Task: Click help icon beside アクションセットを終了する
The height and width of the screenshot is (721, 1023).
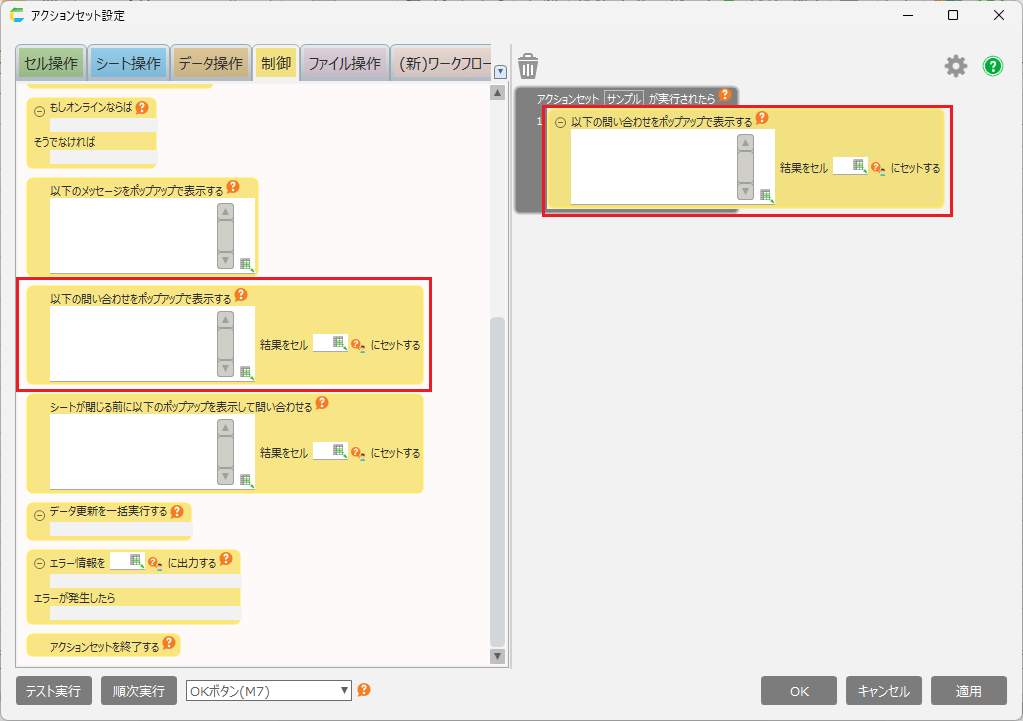Action: (169, 645)
